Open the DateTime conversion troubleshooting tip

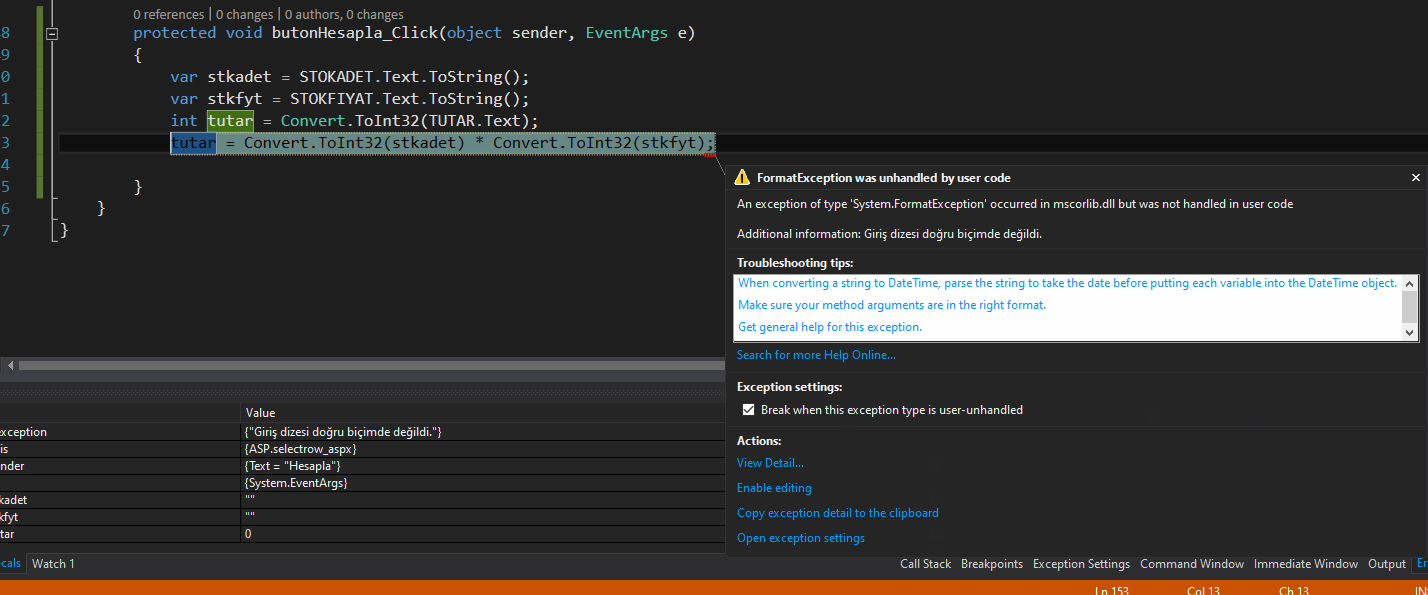click(x=1067, y=283)
